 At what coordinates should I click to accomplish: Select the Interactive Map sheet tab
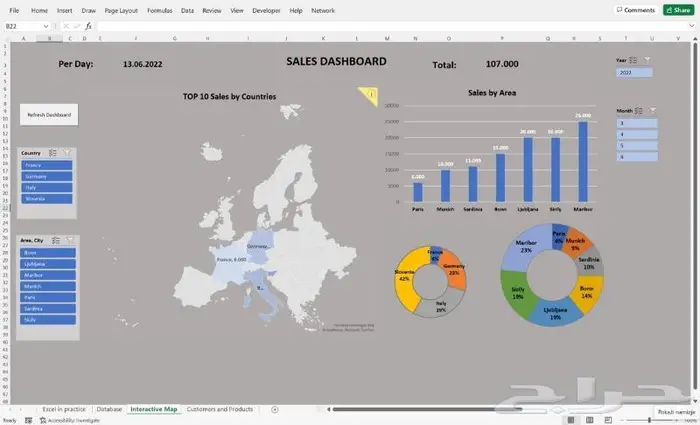point(154,409)
